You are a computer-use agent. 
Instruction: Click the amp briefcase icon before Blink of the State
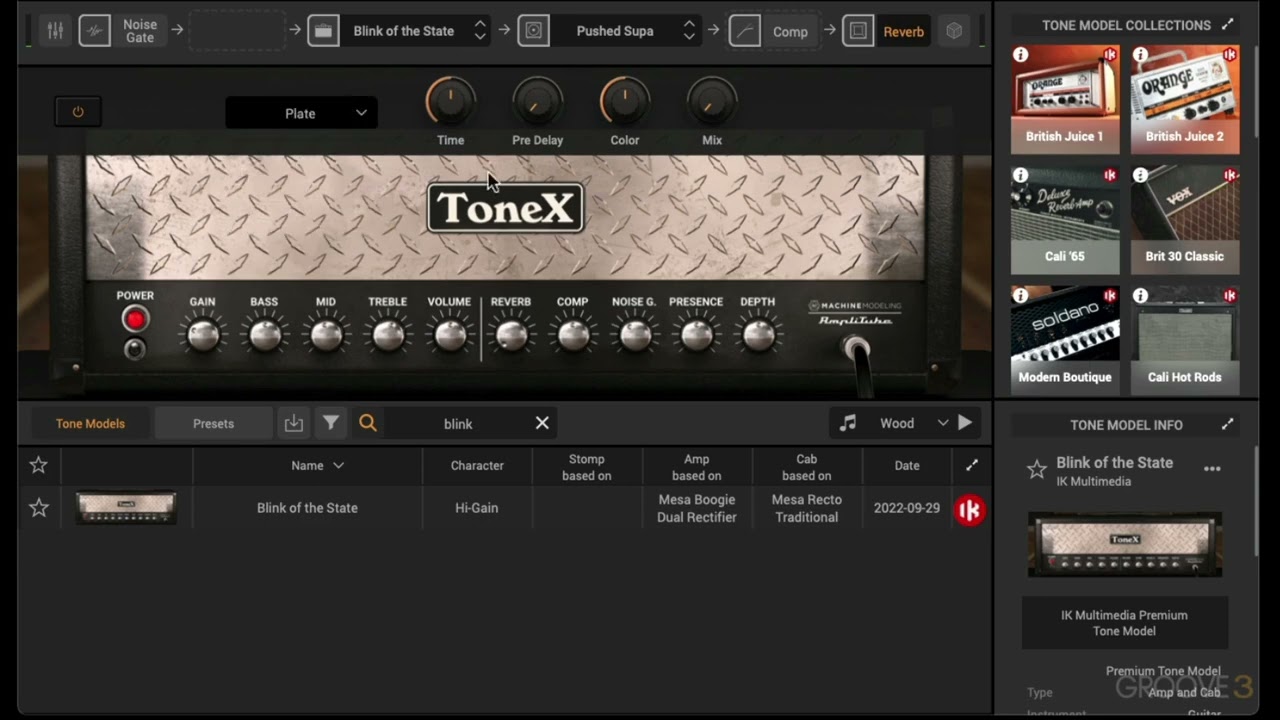[x=323, y=31]
